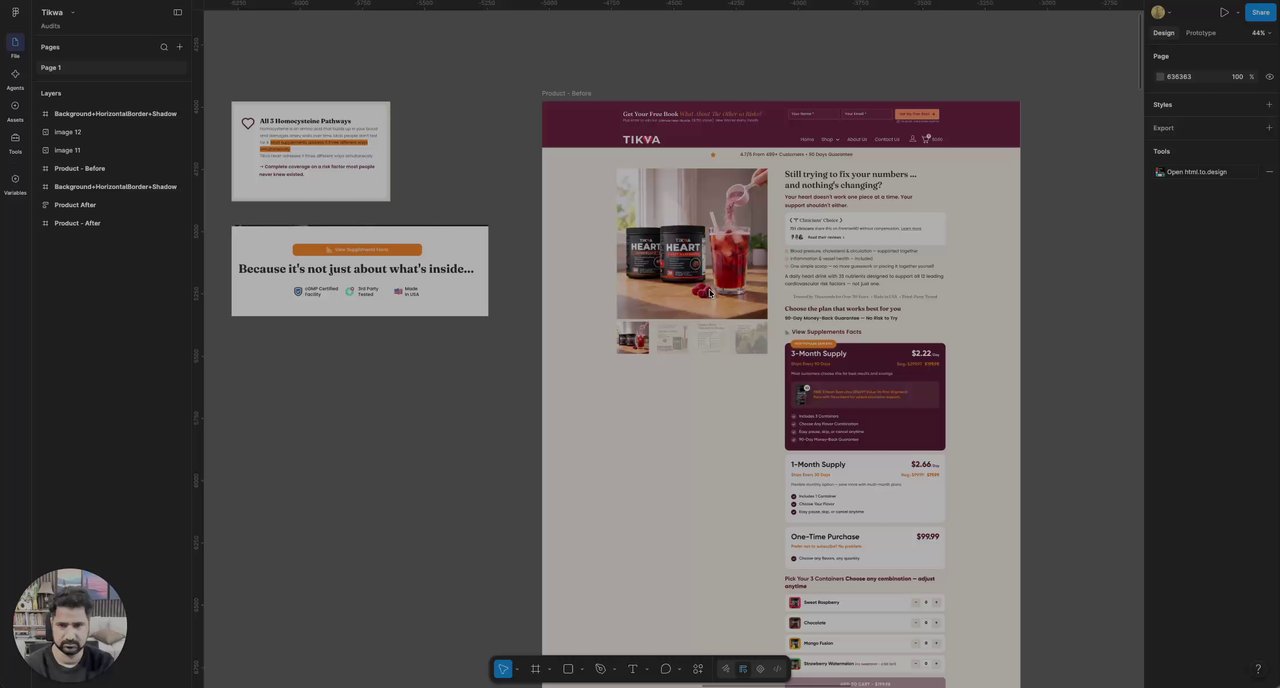The image size is (1280, 688).
Task: Open the Pen tool options chevron
Action: 614,669
